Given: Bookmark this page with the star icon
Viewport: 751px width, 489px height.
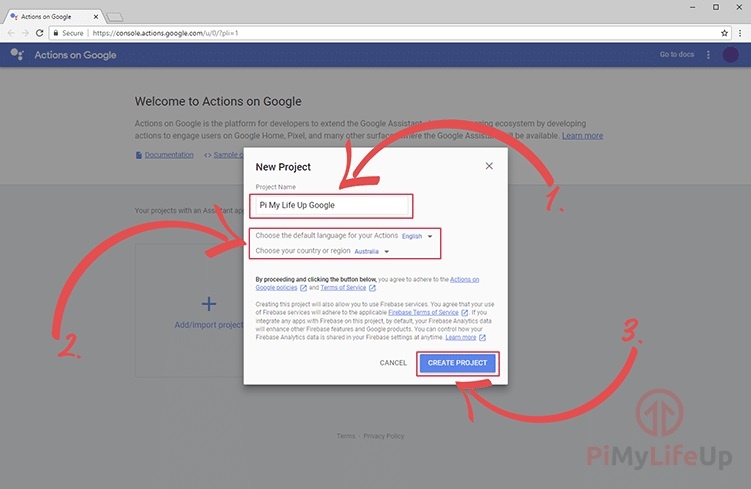Looking at the screenshot, I should point(724,32).
